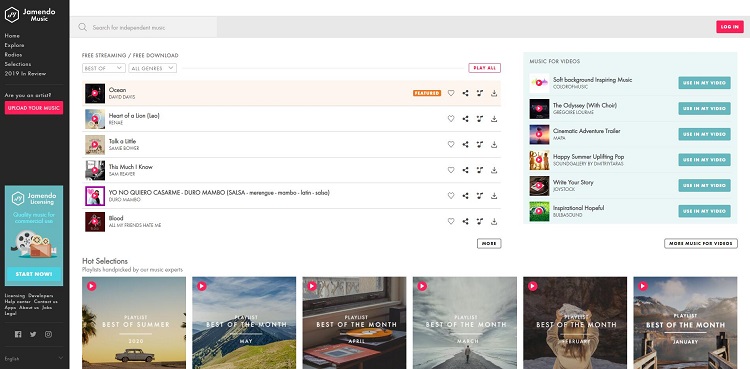
Task: Download YO NO QUIERO CASARME track
Action: [494, 195]
